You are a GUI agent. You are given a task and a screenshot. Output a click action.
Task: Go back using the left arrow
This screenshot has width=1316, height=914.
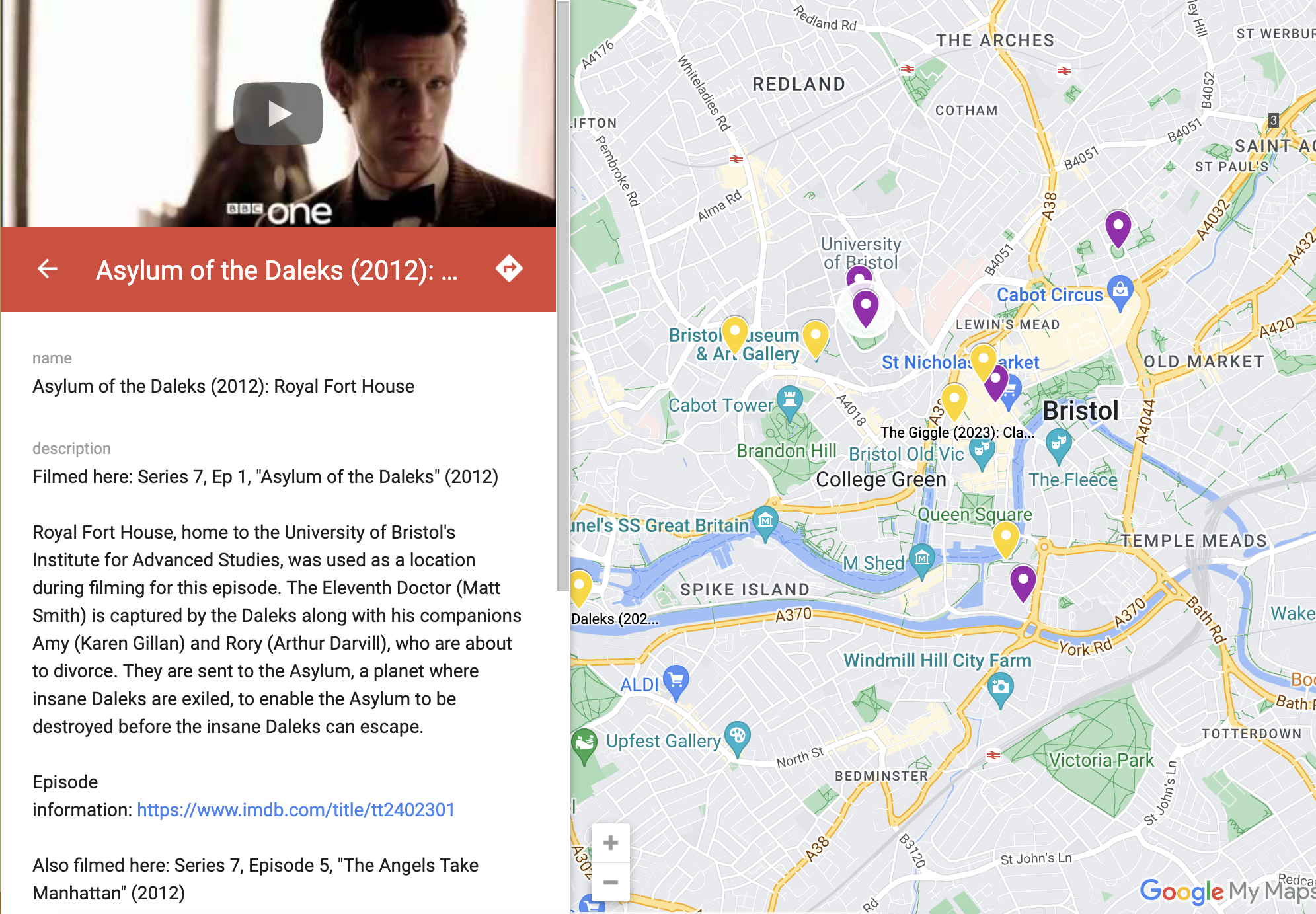[x=48, y=269]
